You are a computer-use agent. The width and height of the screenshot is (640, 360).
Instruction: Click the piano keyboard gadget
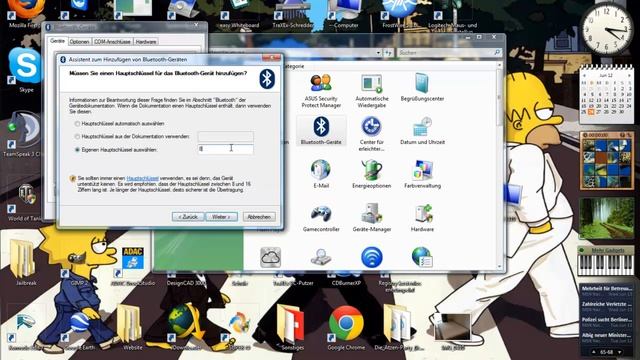(x=606, y=265)
